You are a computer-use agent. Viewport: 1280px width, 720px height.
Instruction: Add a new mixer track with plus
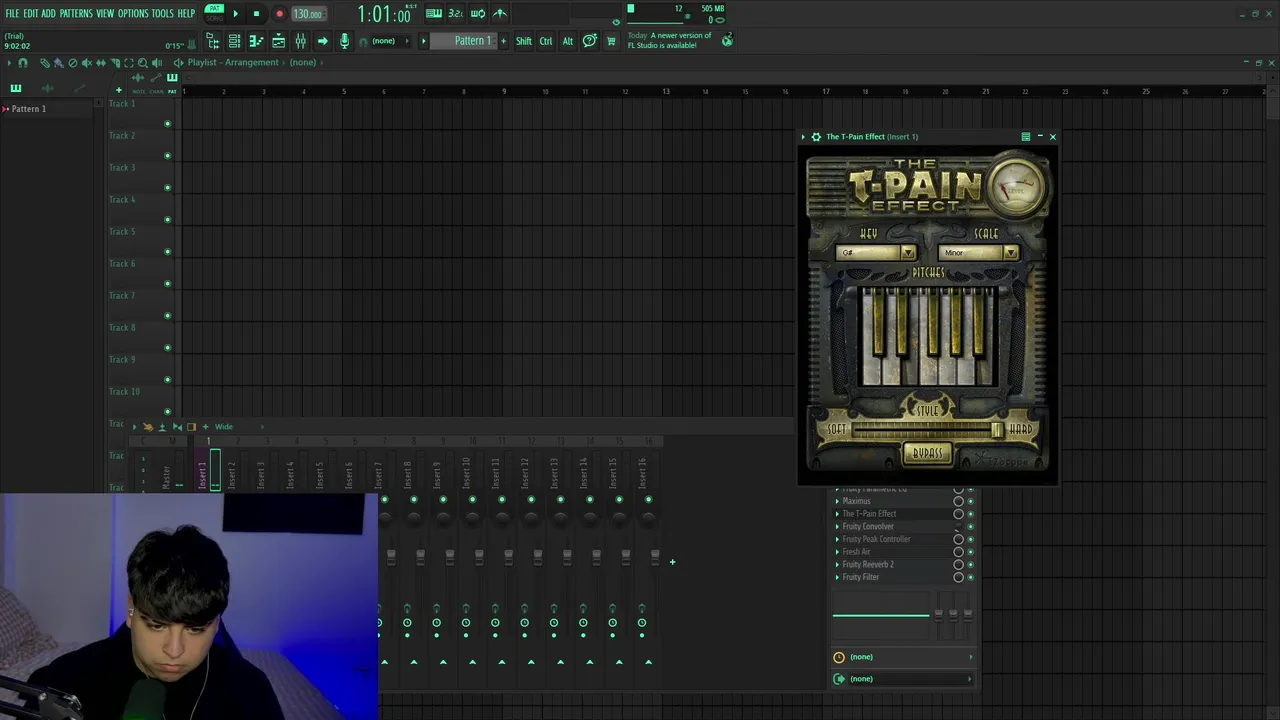pyautogui.click(x=672, y=562)
